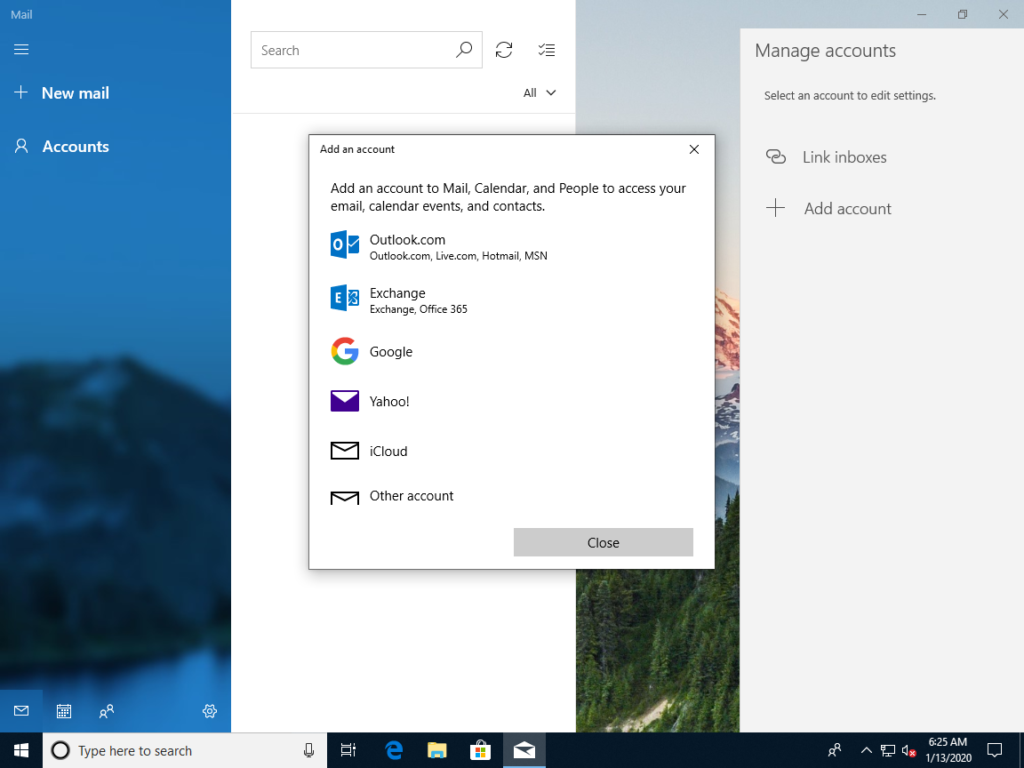Select the Google account option
This screenshot has height=768, width=1024.
pos(509,351)
